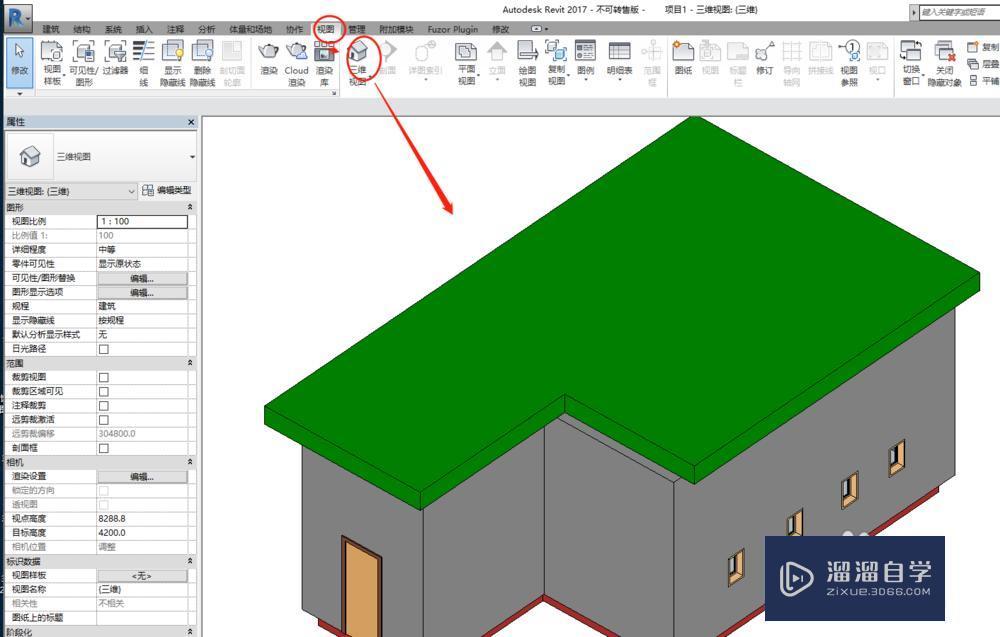The width and height of the screenshot is (1000, 637).
Task: Click Edit Type (编辑类型) button
Action: pos(166,190)
